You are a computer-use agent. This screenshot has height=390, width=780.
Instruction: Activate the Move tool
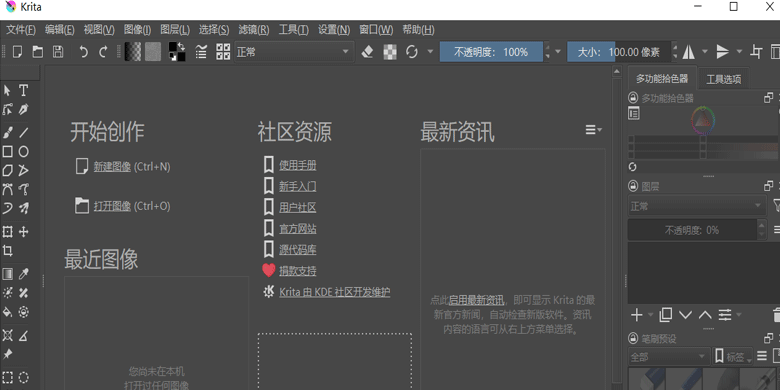23,232
